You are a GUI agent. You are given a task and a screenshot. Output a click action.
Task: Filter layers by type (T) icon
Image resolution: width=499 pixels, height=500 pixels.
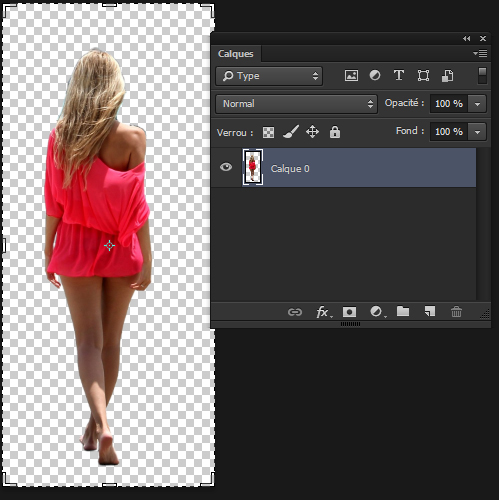click(x=399, y=75)
